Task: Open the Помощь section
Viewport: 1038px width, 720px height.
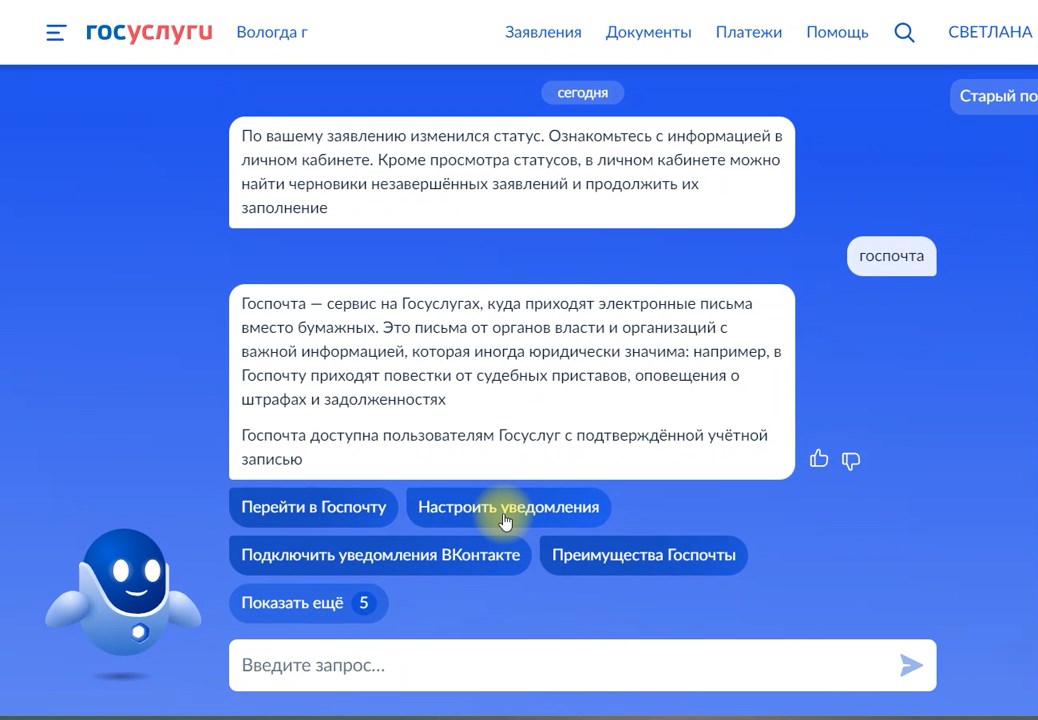Action: tap(837, 32)
